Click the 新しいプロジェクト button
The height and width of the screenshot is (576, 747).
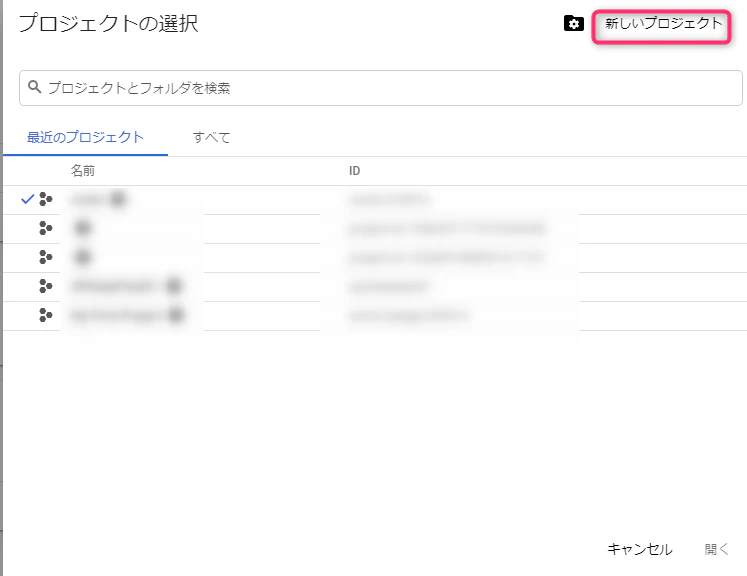tap(663, 23)
